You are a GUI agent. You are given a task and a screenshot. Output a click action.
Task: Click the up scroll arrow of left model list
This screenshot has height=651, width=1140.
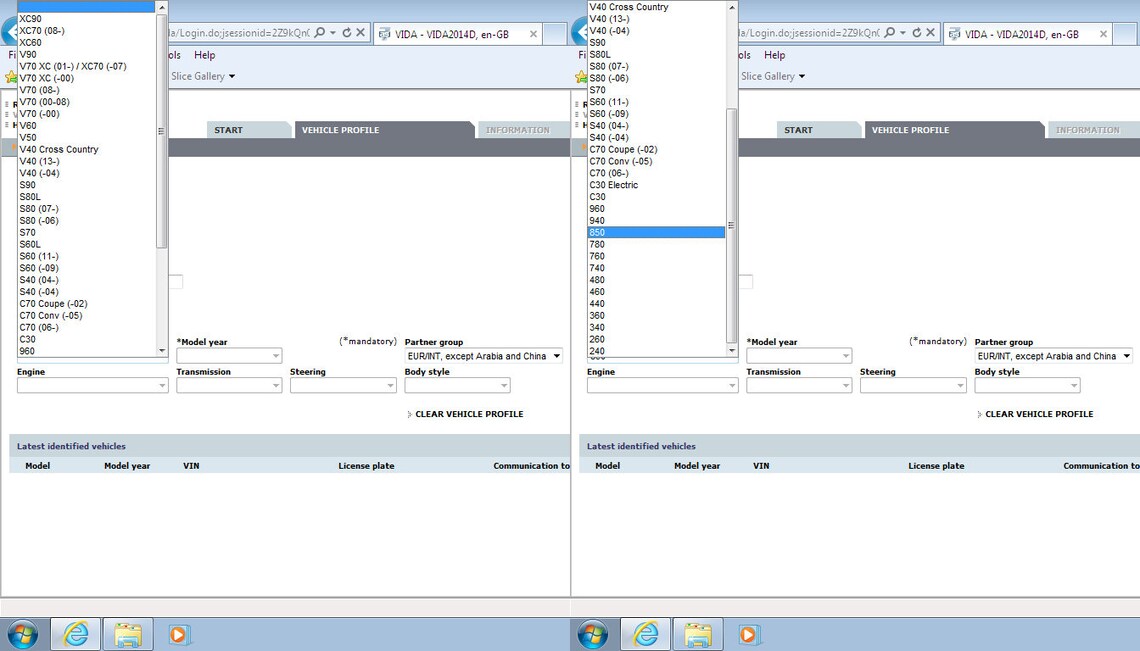click(161, 7)
